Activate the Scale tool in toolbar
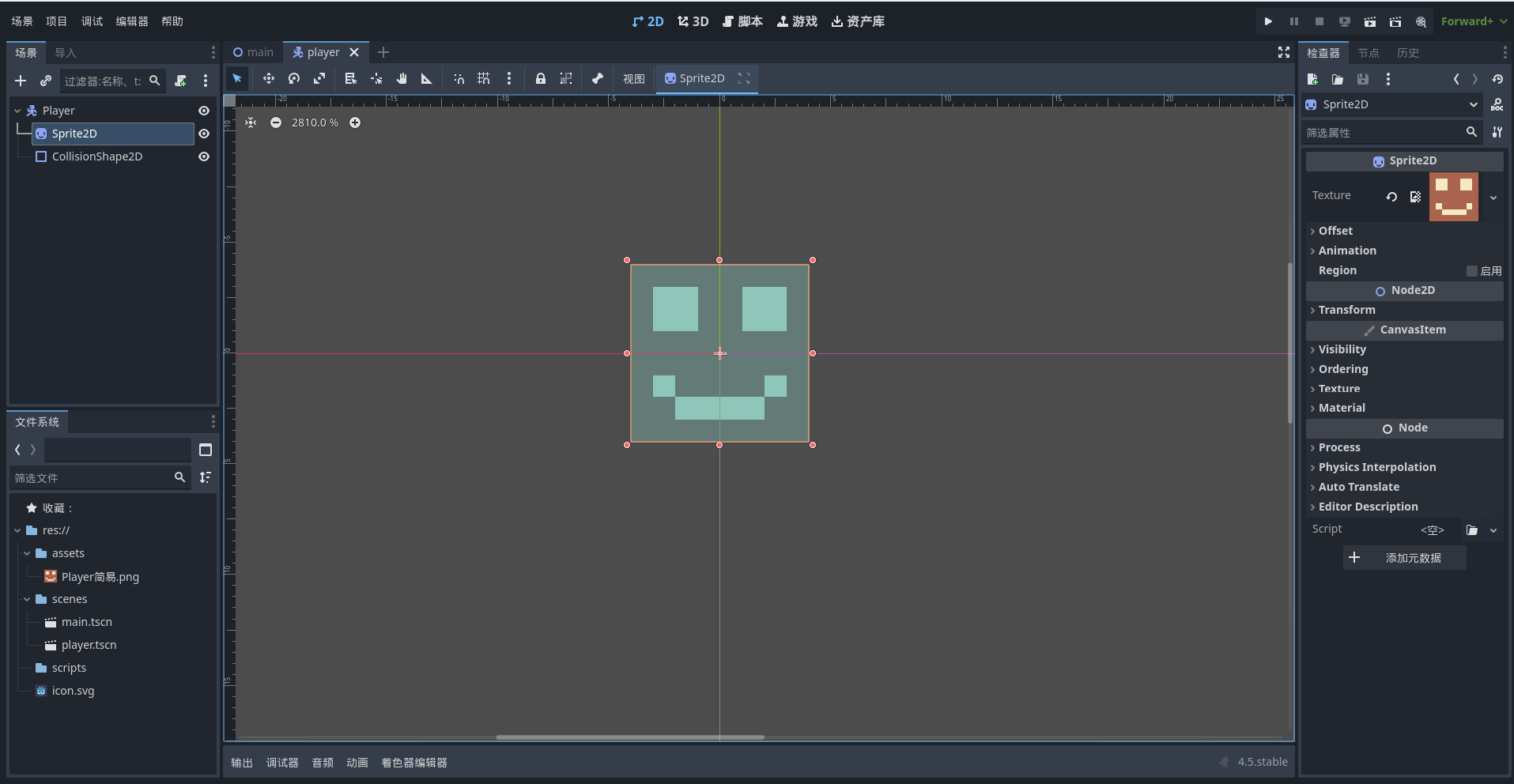This screenshot has width=1514, height=784. pyautogui.click(x=319, y=78)
